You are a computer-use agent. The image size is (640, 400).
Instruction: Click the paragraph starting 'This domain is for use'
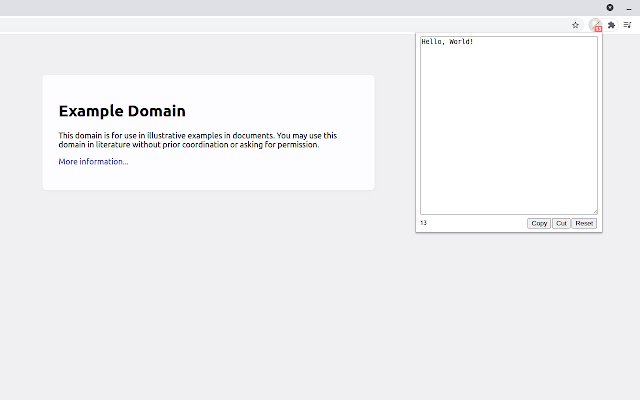coord(198,140)
